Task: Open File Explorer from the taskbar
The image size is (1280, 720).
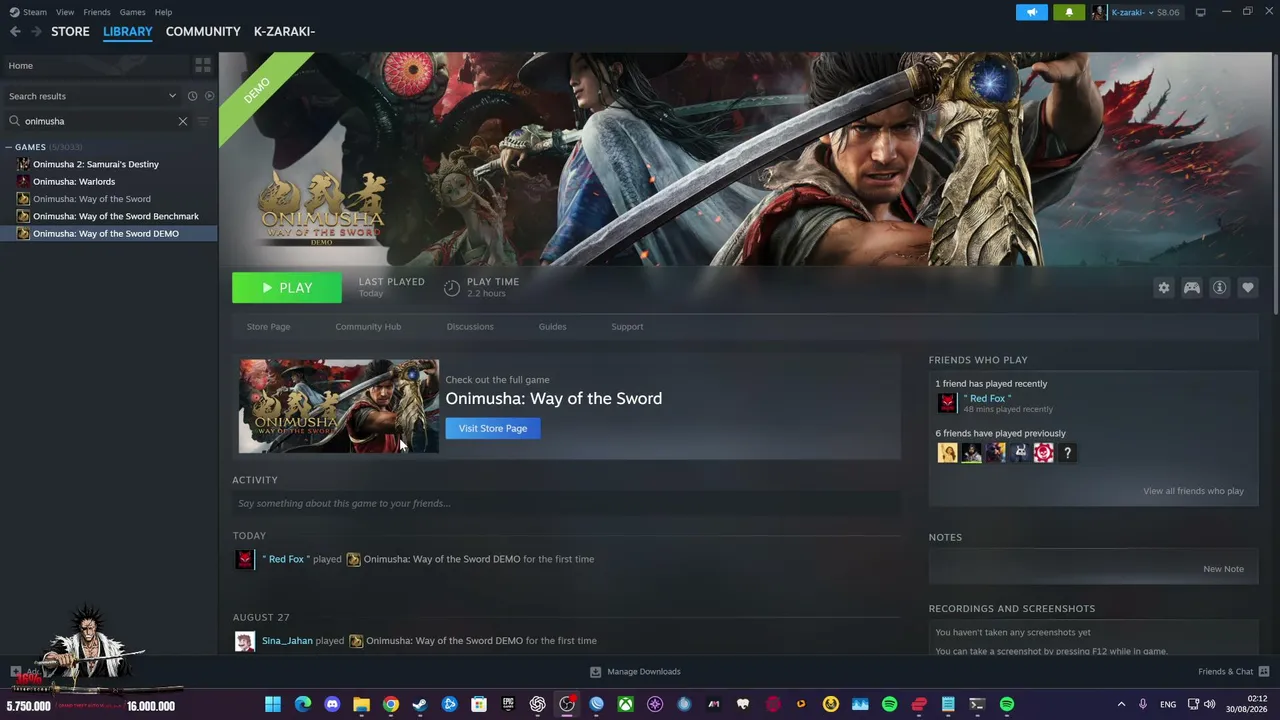Action: [x=361, y=704]
